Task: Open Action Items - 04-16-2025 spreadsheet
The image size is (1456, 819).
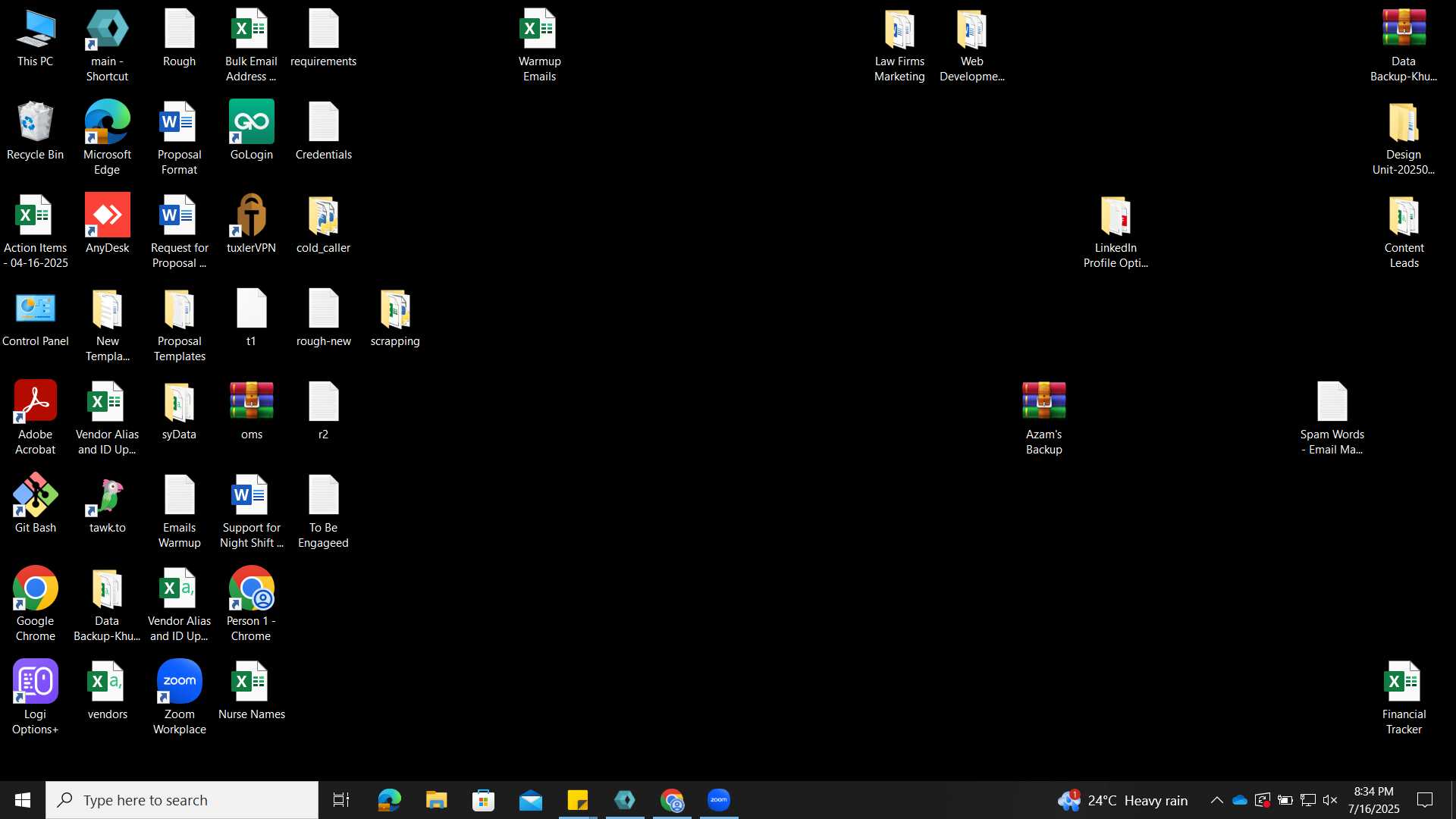Action: (x=35, y=232)
